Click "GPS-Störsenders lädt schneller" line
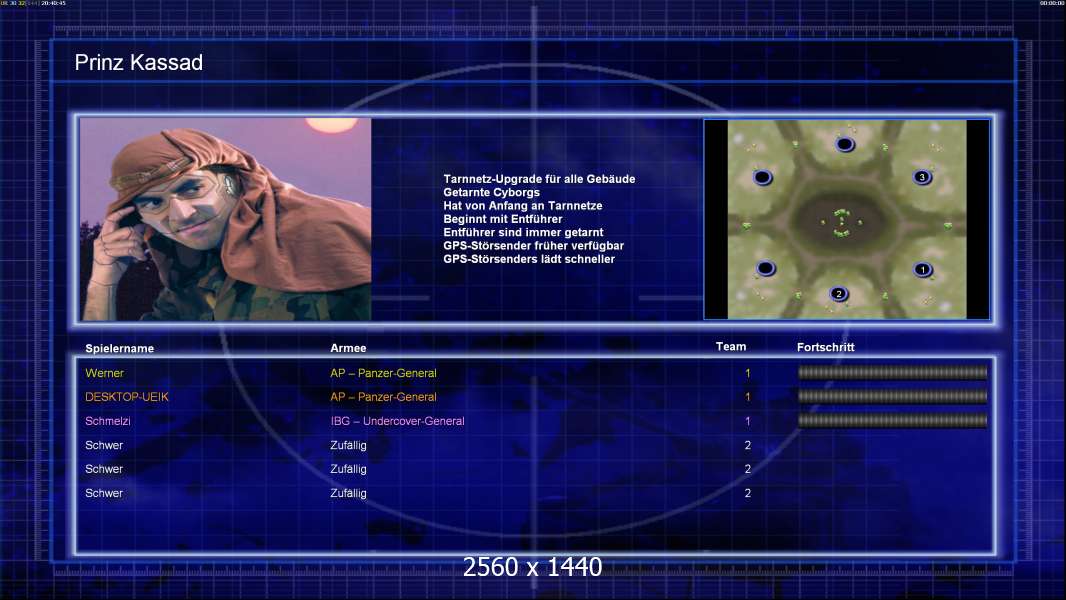Image resolution: width=1066 pixels, height=600 pixels. [529, 259]
